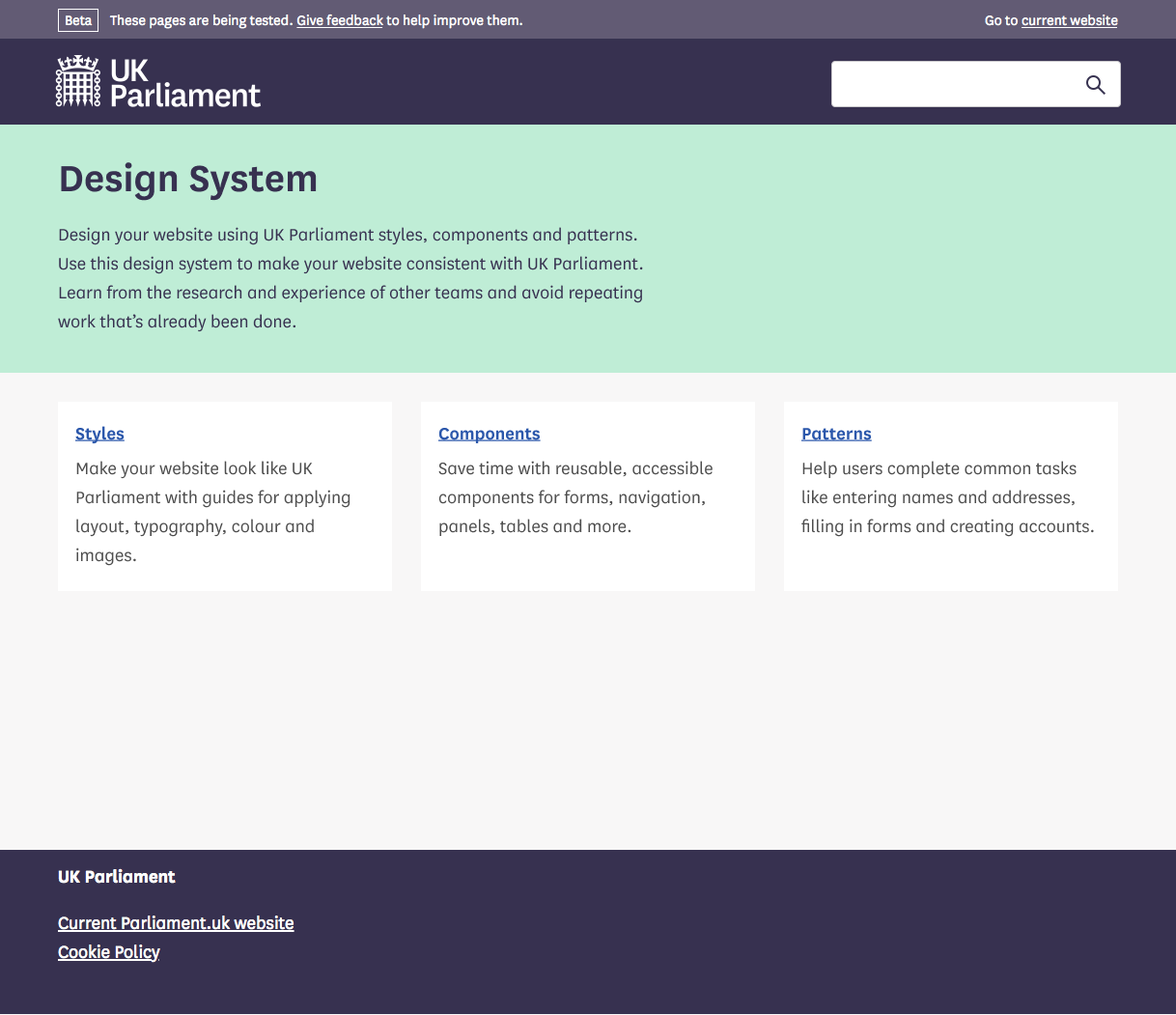Click the Patterns card description text
This screenshot has height=1015, width=1176.
[x=948, y=497]
